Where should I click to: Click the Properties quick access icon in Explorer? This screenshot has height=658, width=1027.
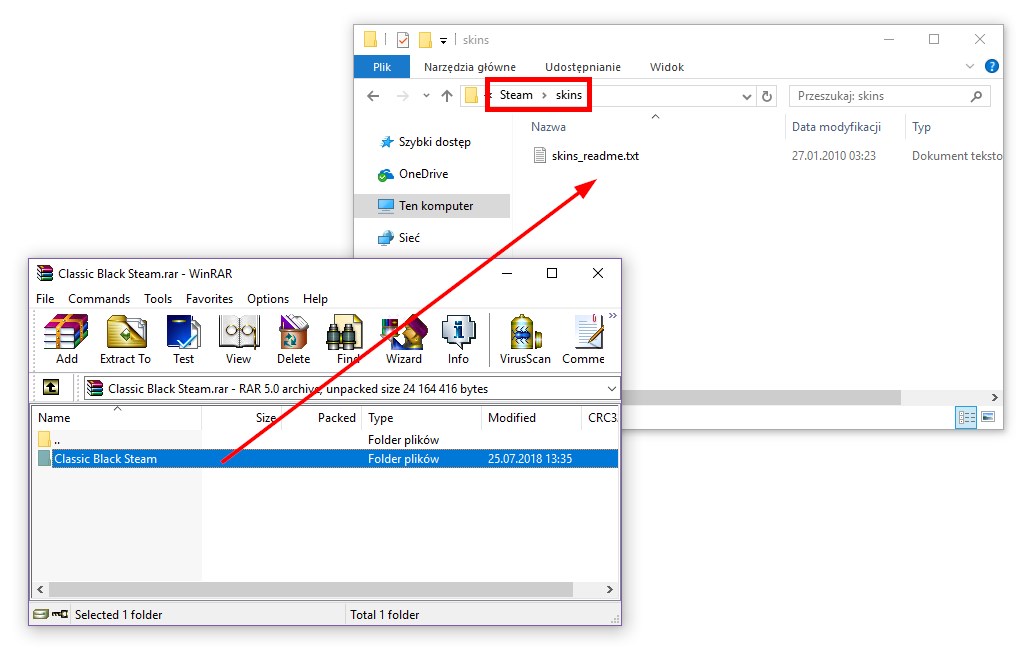point(403,40)
